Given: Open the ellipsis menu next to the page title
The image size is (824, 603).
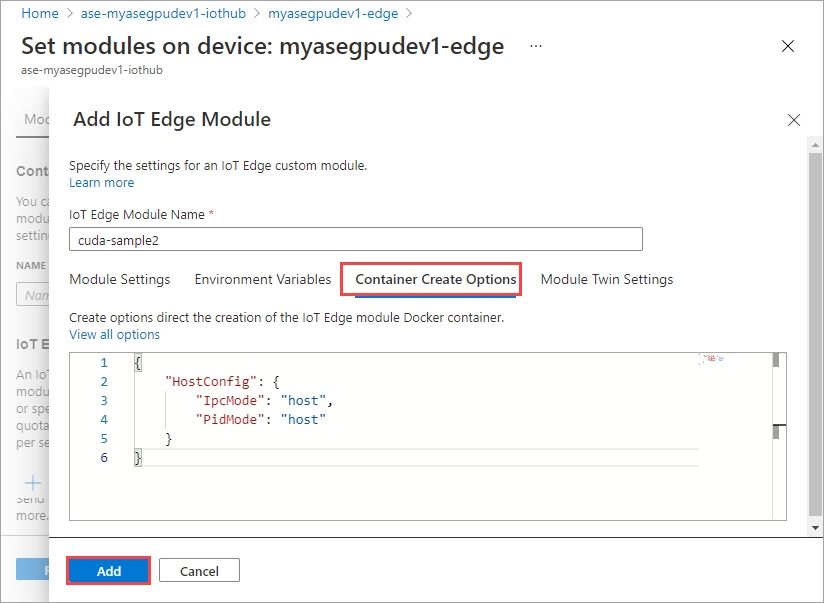Looking at the screenshot, I should (535, 46).
